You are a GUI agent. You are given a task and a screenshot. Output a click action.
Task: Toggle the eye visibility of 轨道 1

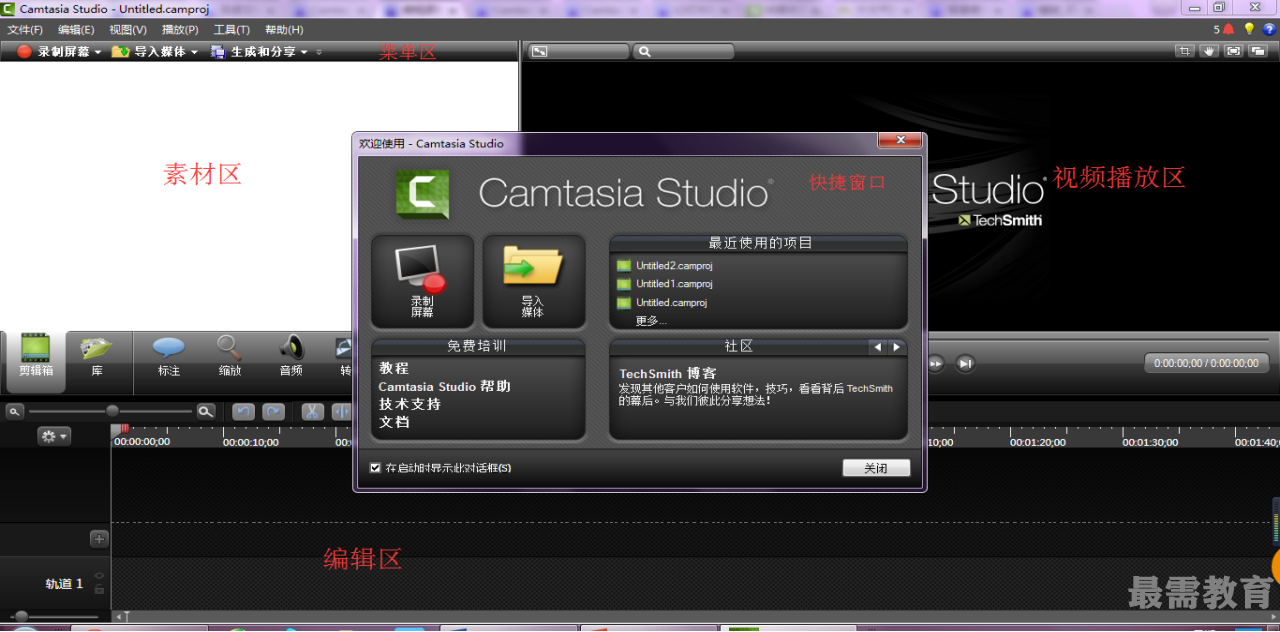[98, 576]
